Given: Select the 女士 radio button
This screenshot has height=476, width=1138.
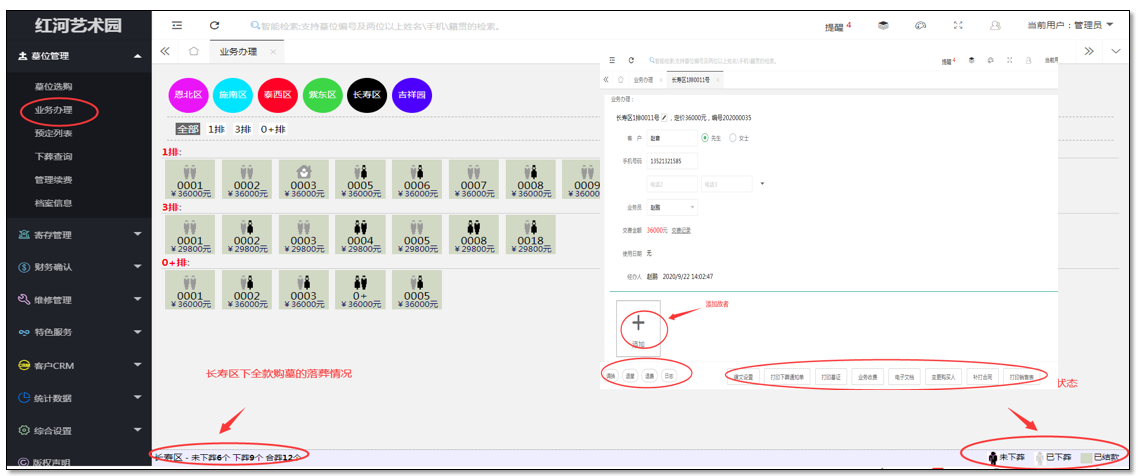Looking at the screenshot, I should coord(733,138).
